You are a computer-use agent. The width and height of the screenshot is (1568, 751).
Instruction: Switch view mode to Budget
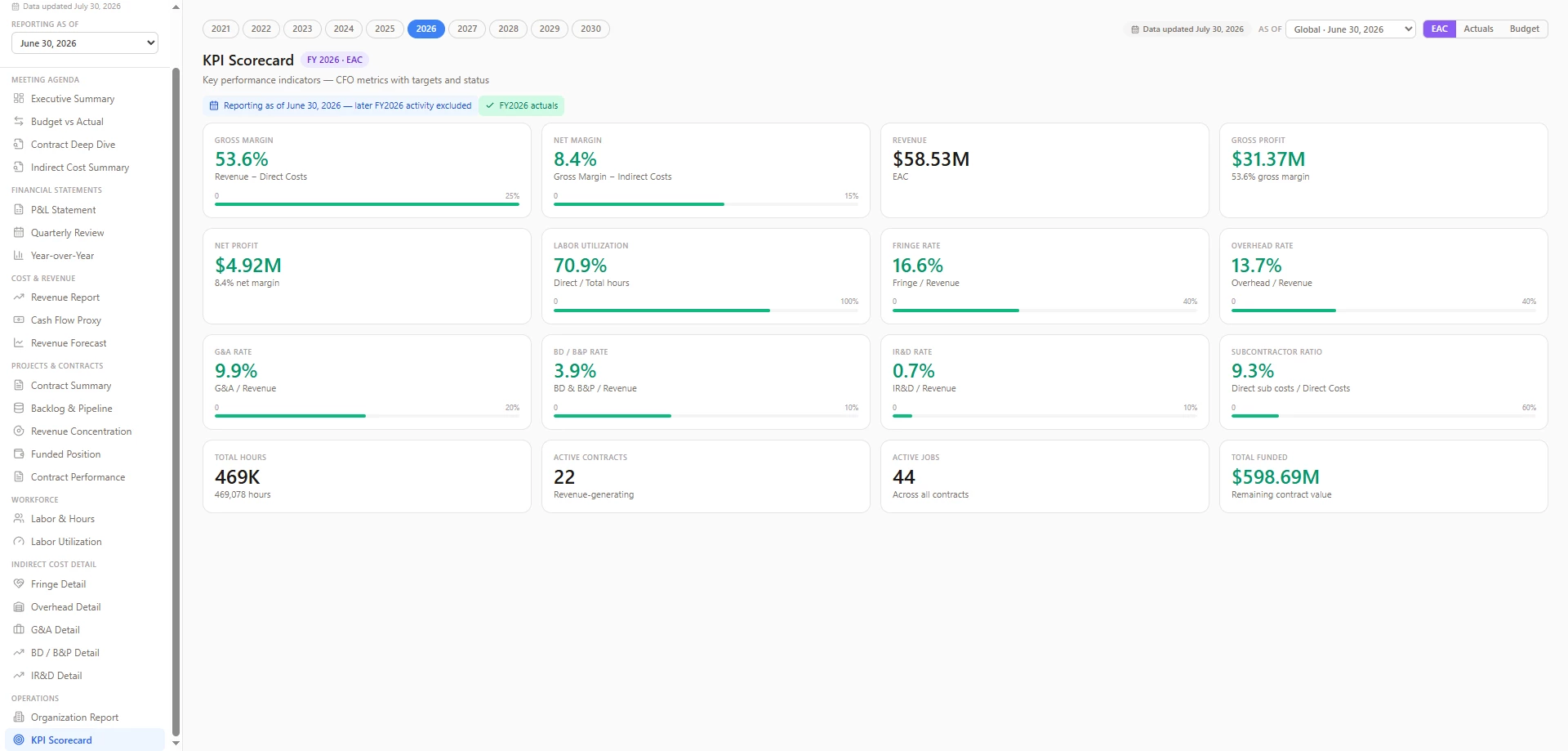[1524, 29]
